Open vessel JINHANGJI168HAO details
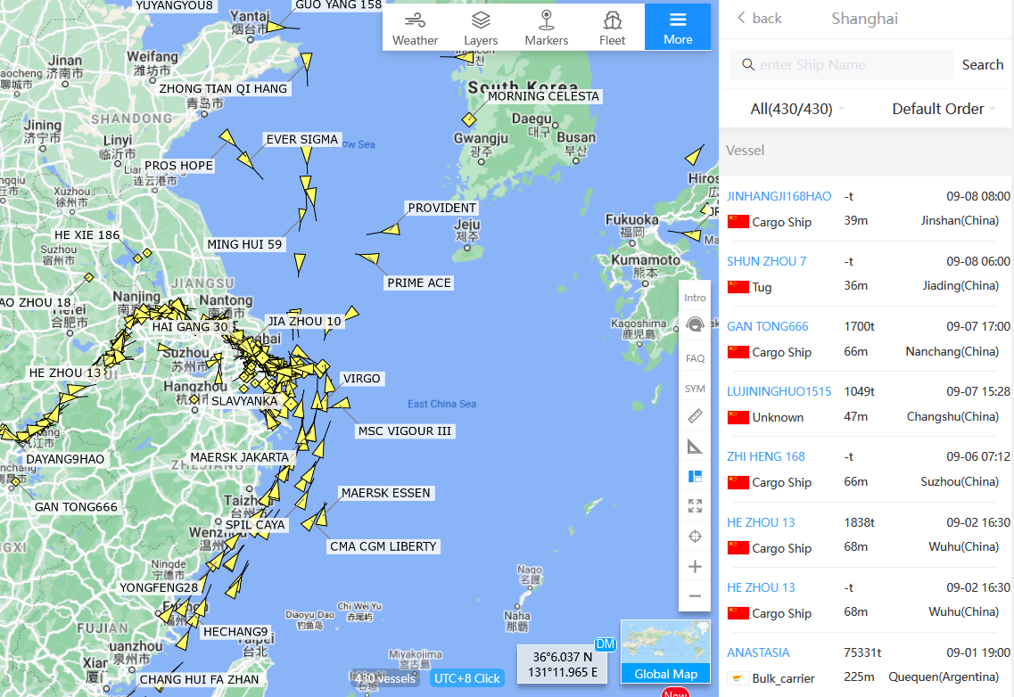1014x697 pixels. pos(779,196)
